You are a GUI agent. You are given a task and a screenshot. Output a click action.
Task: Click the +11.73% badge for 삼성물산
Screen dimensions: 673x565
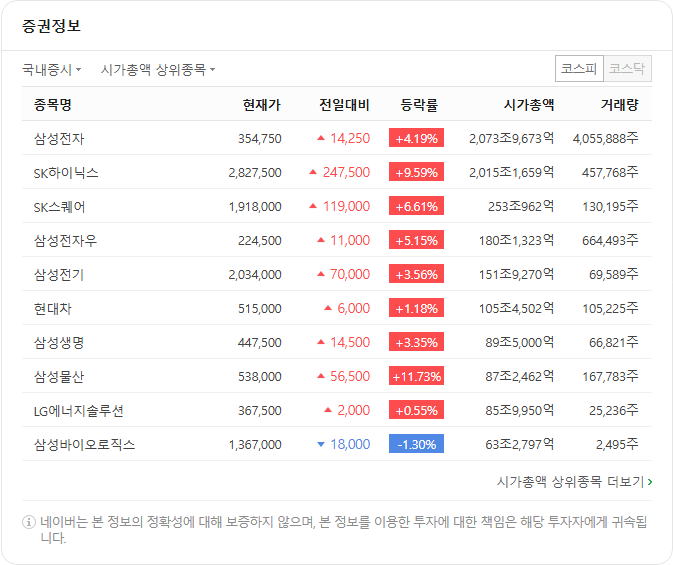click(416, 376)
